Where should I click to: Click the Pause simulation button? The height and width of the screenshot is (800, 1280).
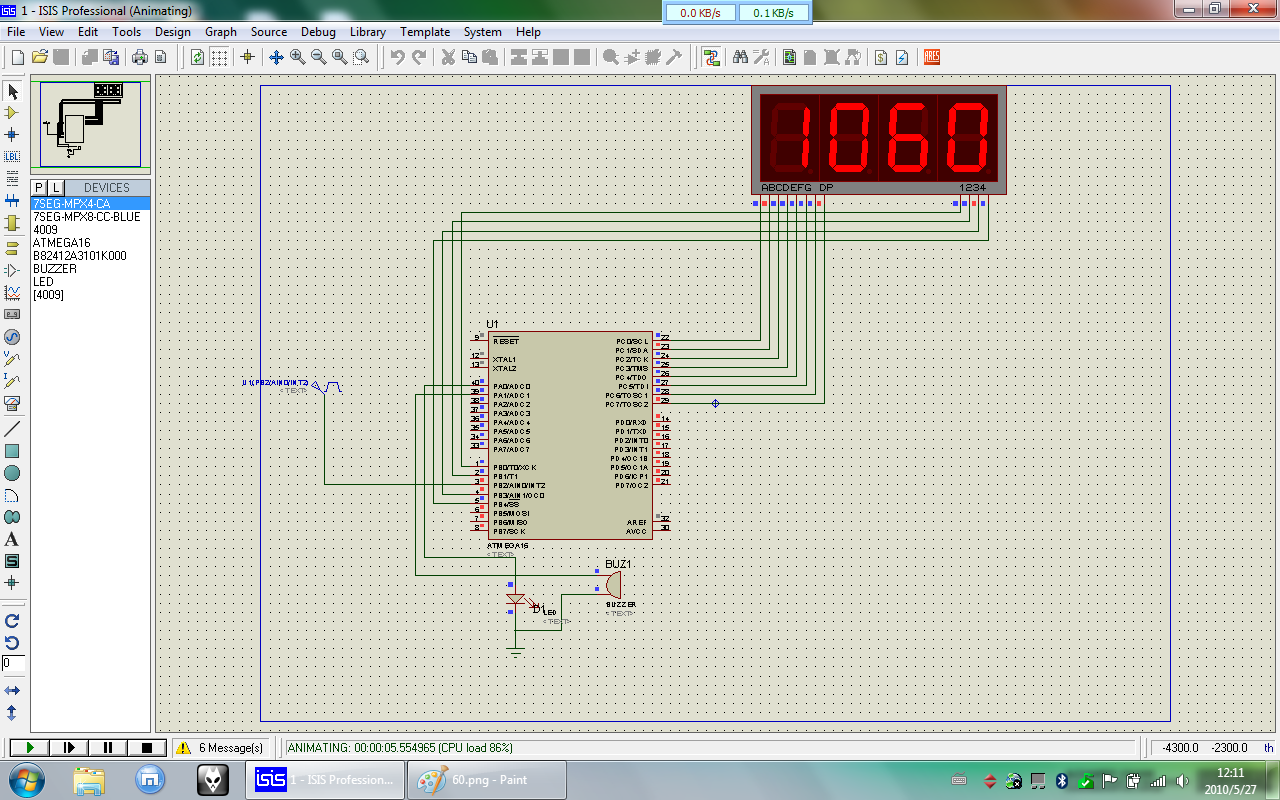point(108,747)
